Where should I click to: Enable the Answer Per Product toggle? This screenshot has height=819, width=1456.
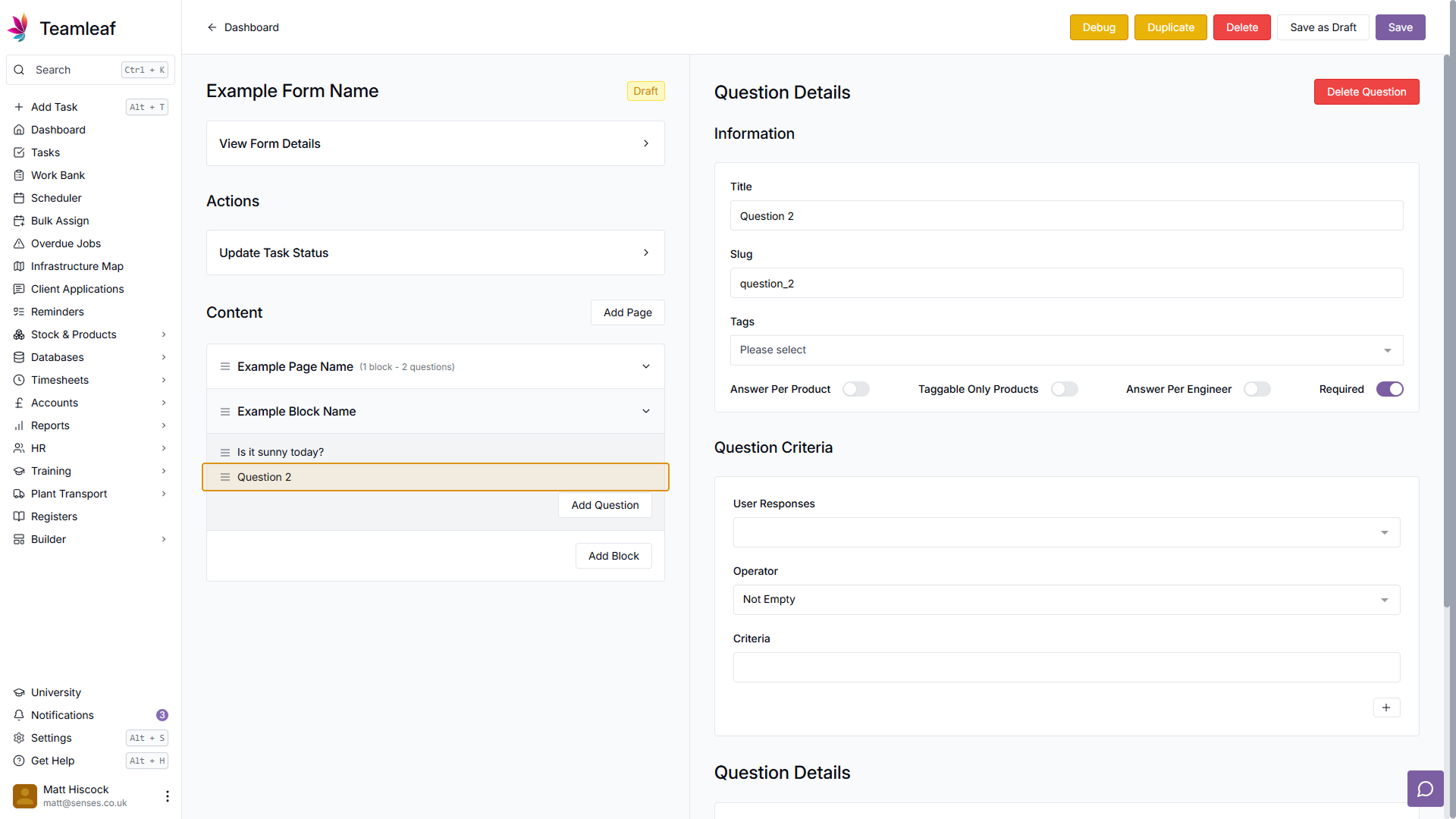pyautogui.click(x=855, y=389)
